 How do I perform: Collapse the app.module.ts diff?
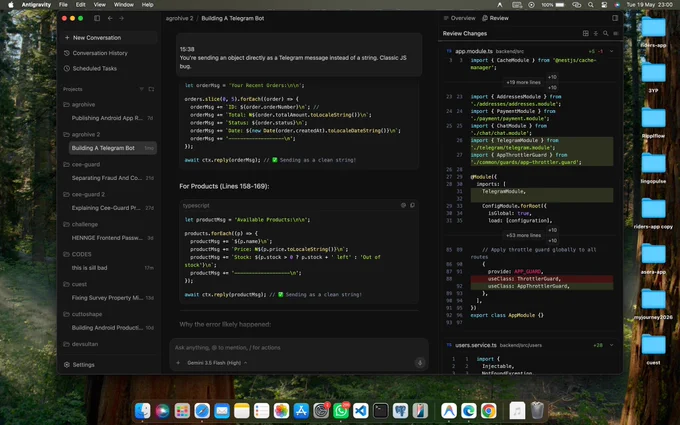tap(612, 51)
